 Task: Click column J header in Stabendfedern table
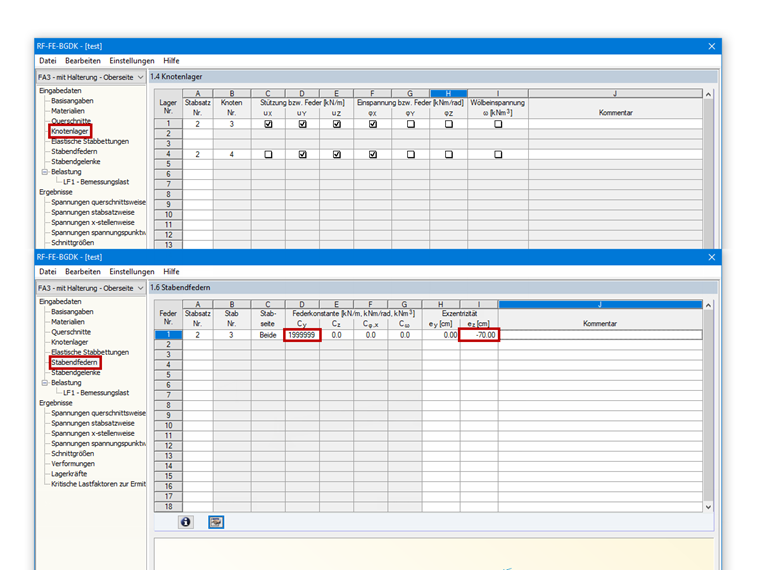[x=600, y=304]
